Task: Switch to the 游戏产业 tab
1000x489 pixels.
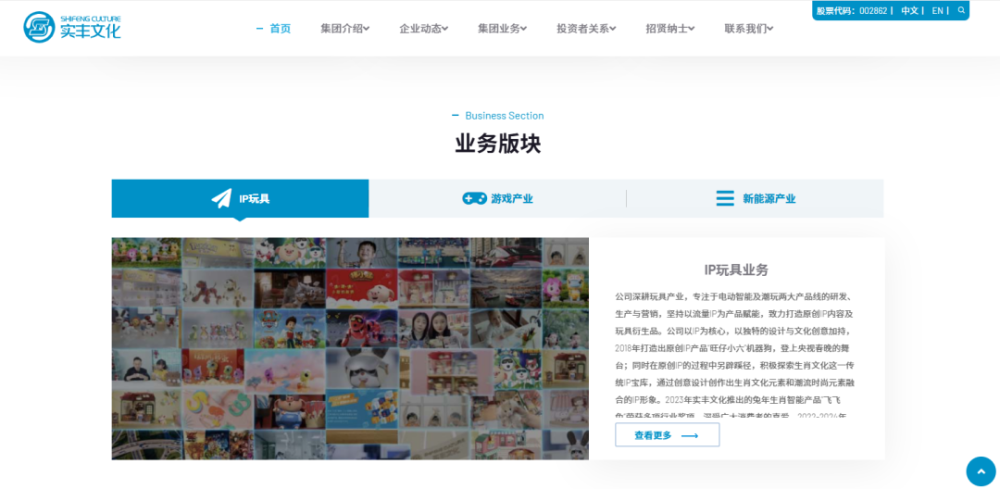Action: [x=497, y=198]
